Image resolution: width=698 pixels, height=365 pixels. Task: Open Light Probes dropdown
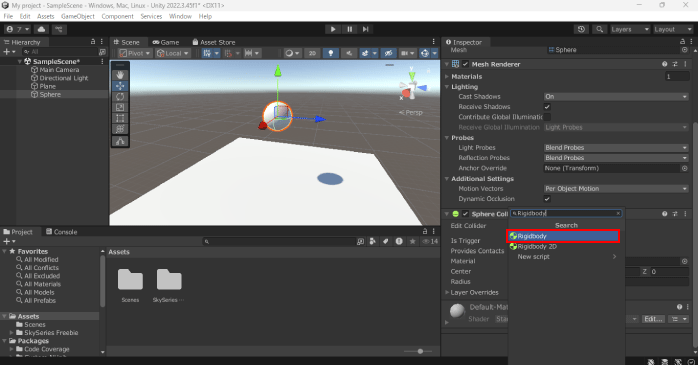click(616, 148)
